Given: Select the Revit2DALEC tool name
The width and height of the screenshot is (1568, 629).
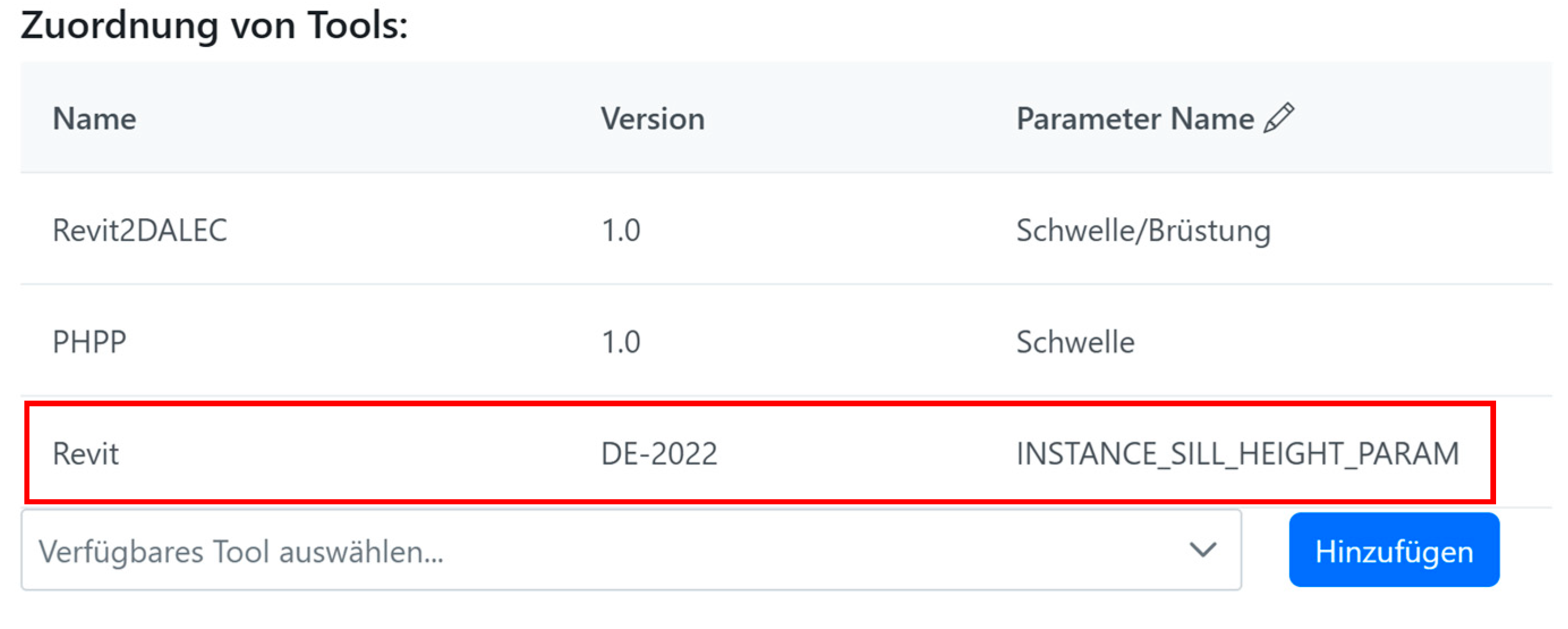Looking at the screenshot, I should pyautogui.click(x=140, y=231).
